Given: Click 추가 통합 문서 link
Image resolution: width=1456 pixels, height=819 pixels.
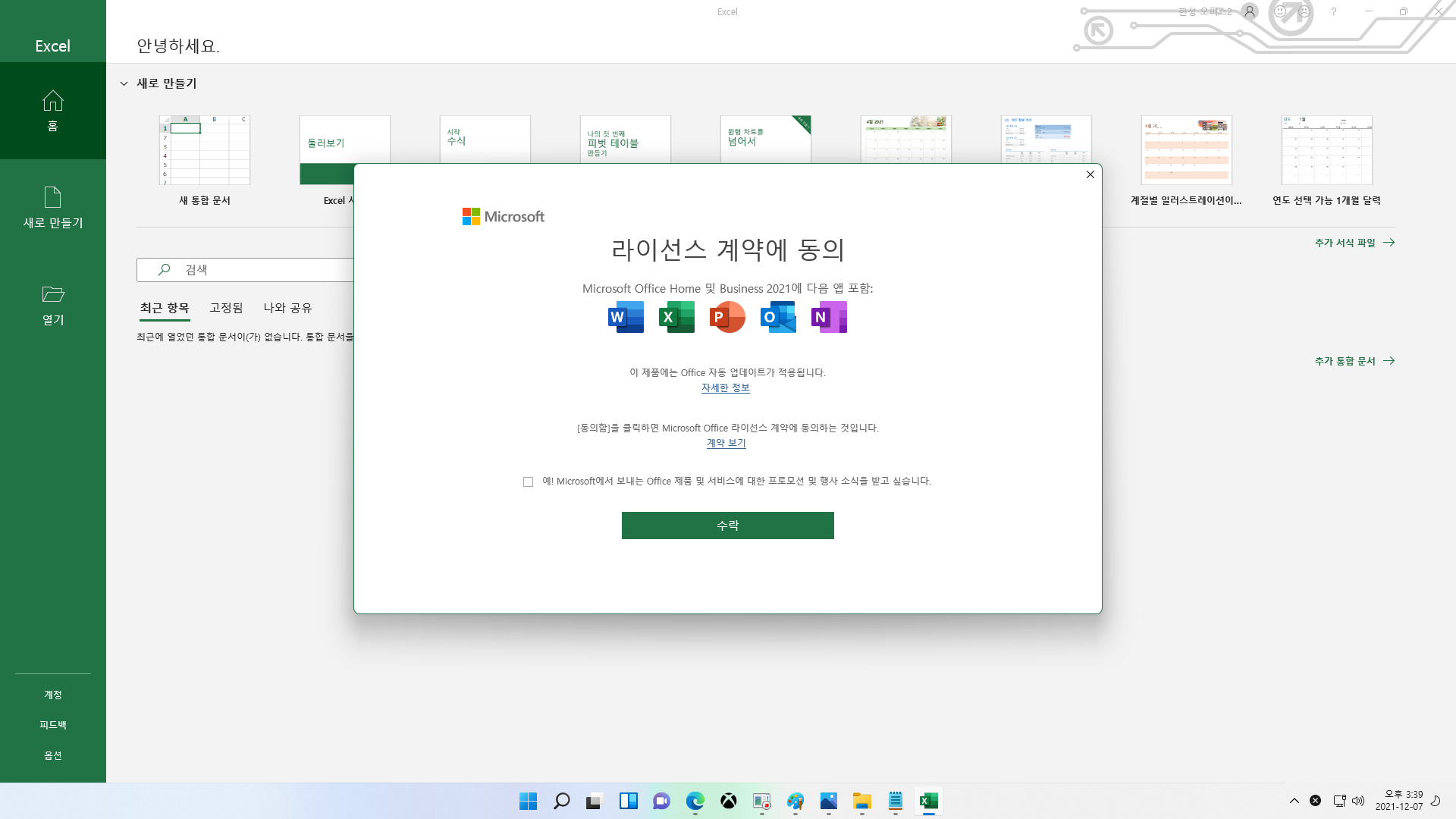Looking at the screenshot, I should pyautogui.click(x=1354, y=361).
